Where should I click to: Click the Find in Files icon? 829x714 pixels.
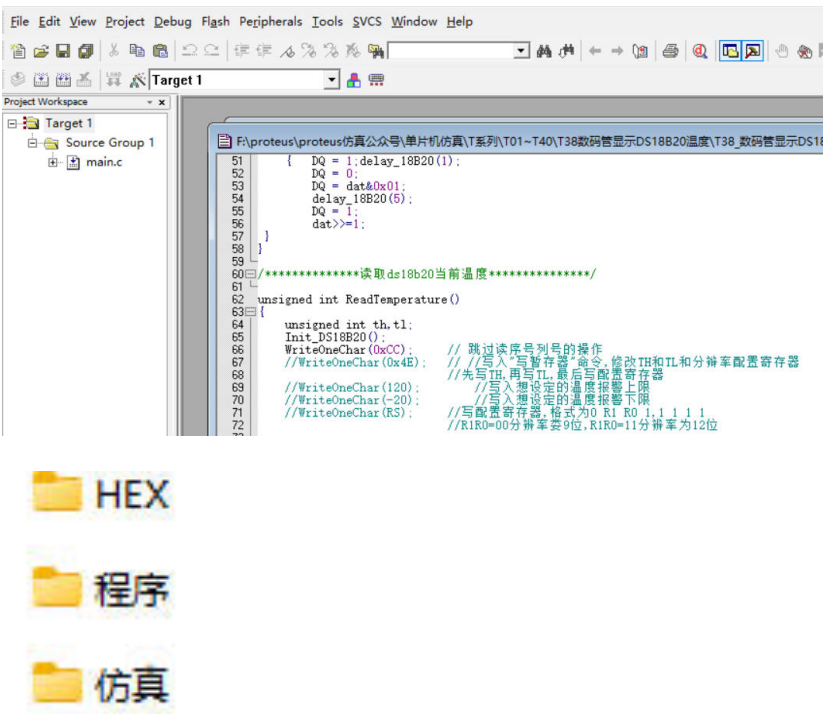click(375, 51)
